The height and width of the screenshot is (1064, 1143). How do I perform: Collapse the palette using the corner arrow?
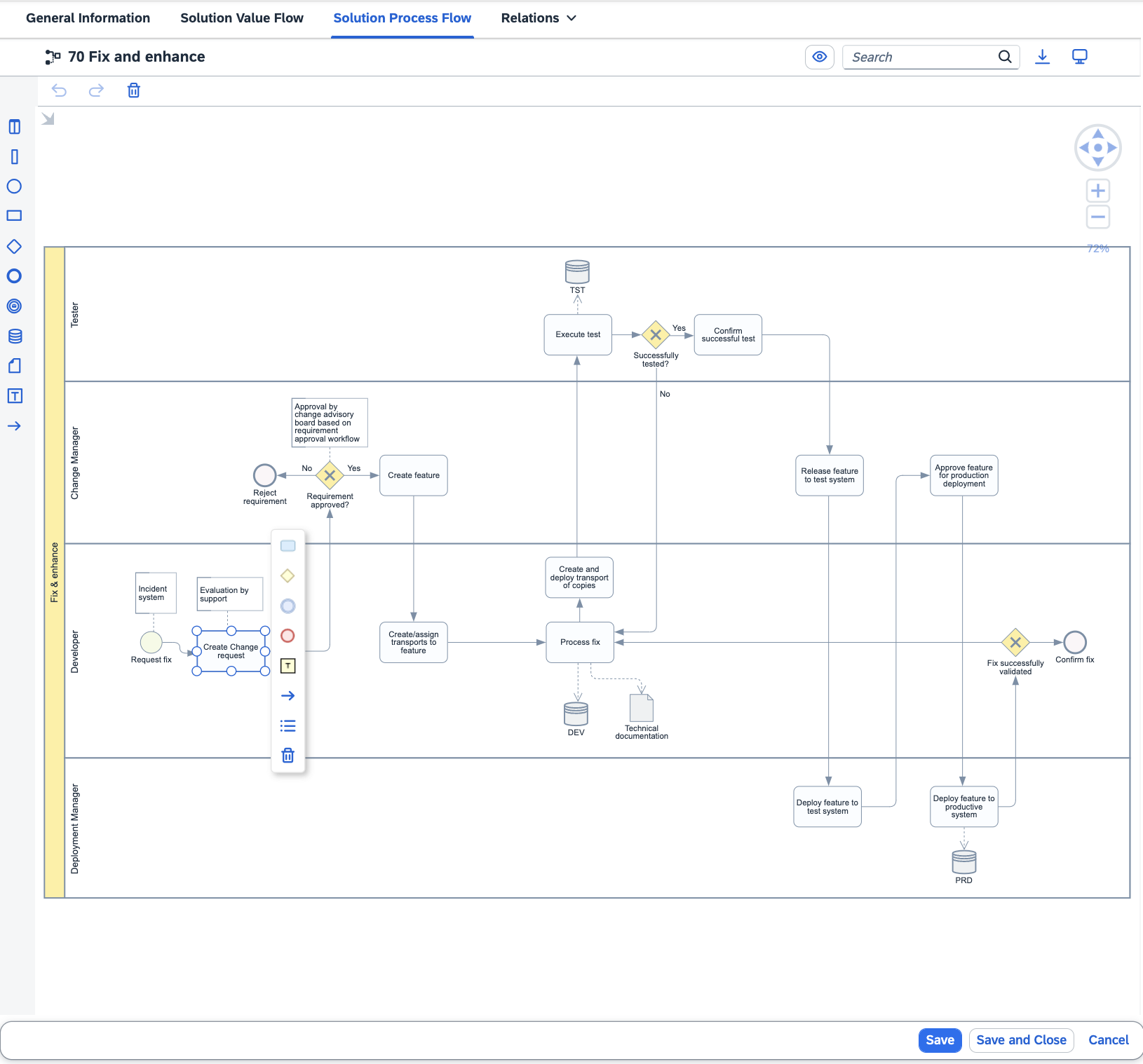pyautogui.click(x=48, y=119)
